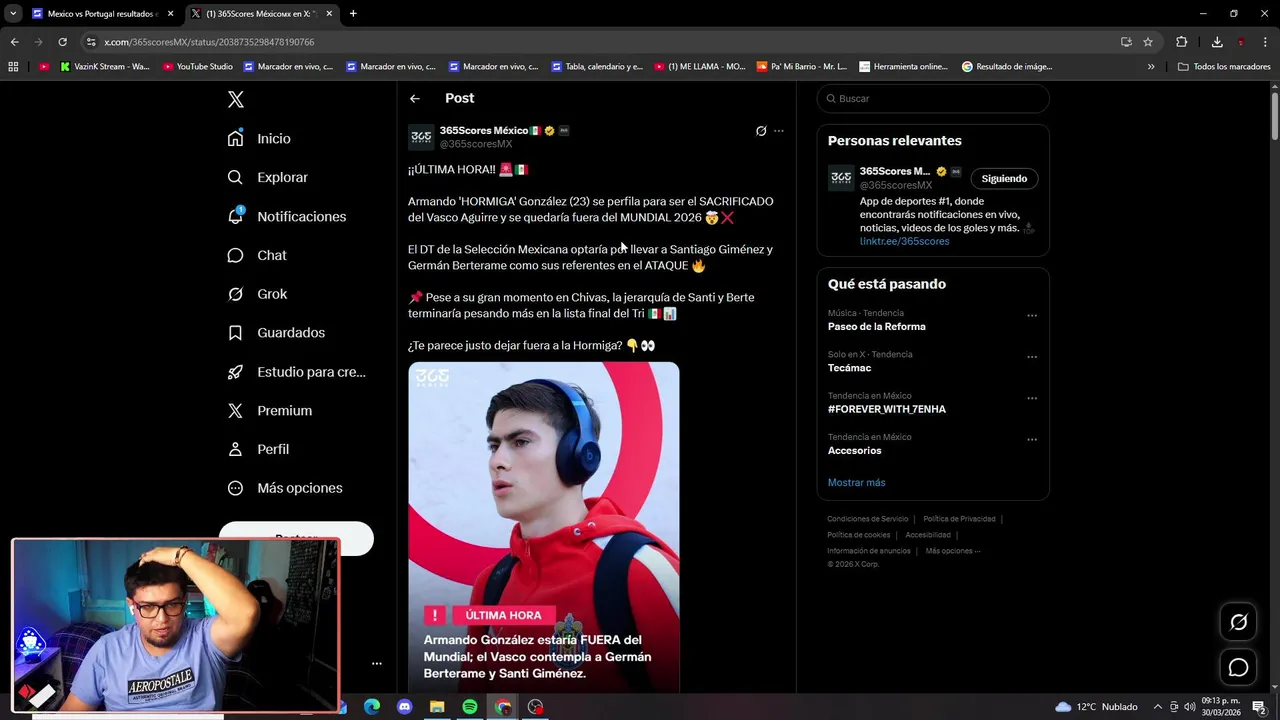Open File Explorer from the taskbar
Viewport: 1280px width, 720px height.
(x=437, y=707)
